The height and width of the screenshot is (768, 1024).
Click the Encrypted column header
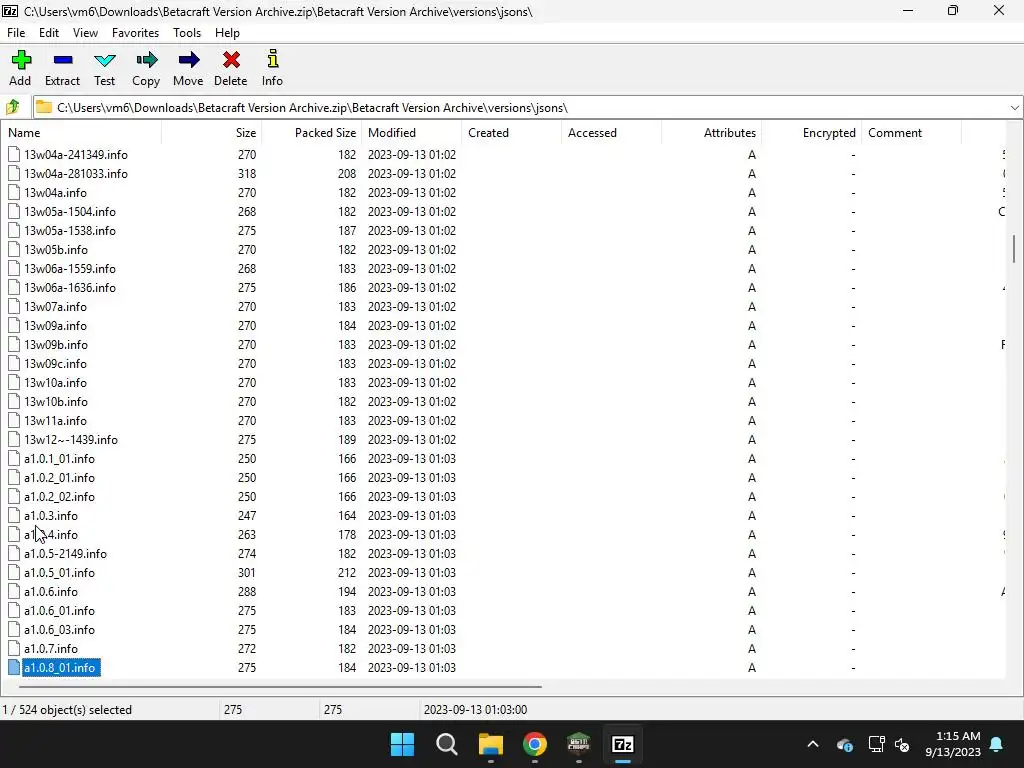811,133
